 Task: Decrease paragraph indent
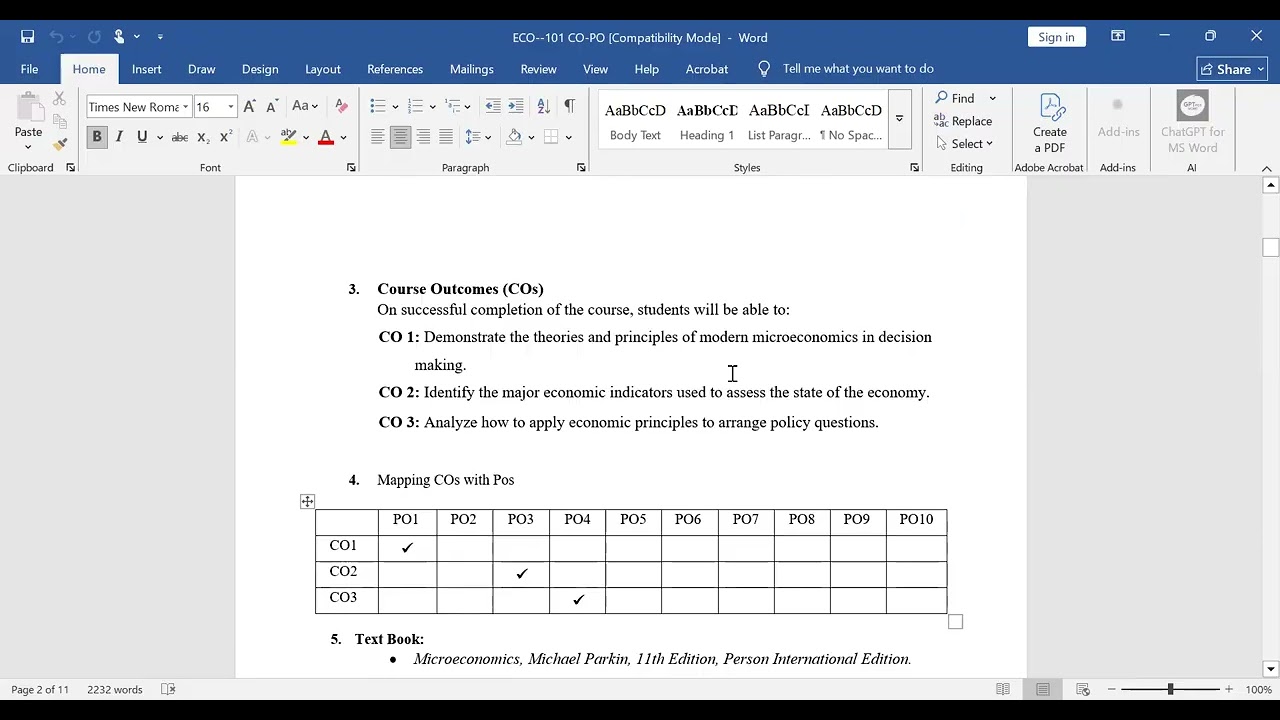click(493, 107)
